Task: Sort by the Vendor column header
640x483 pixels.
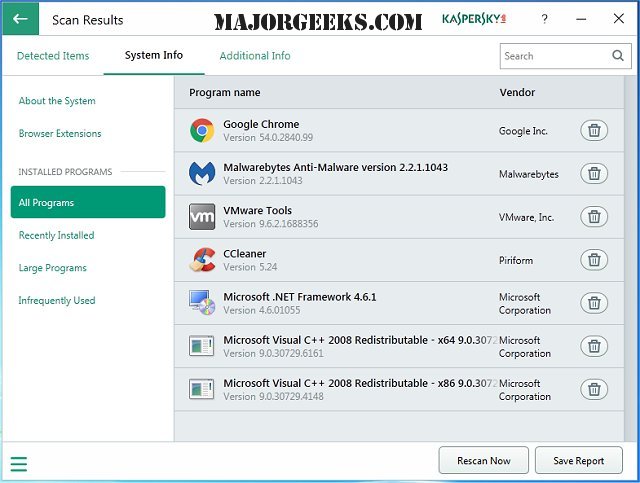Action: pos(517,92)
